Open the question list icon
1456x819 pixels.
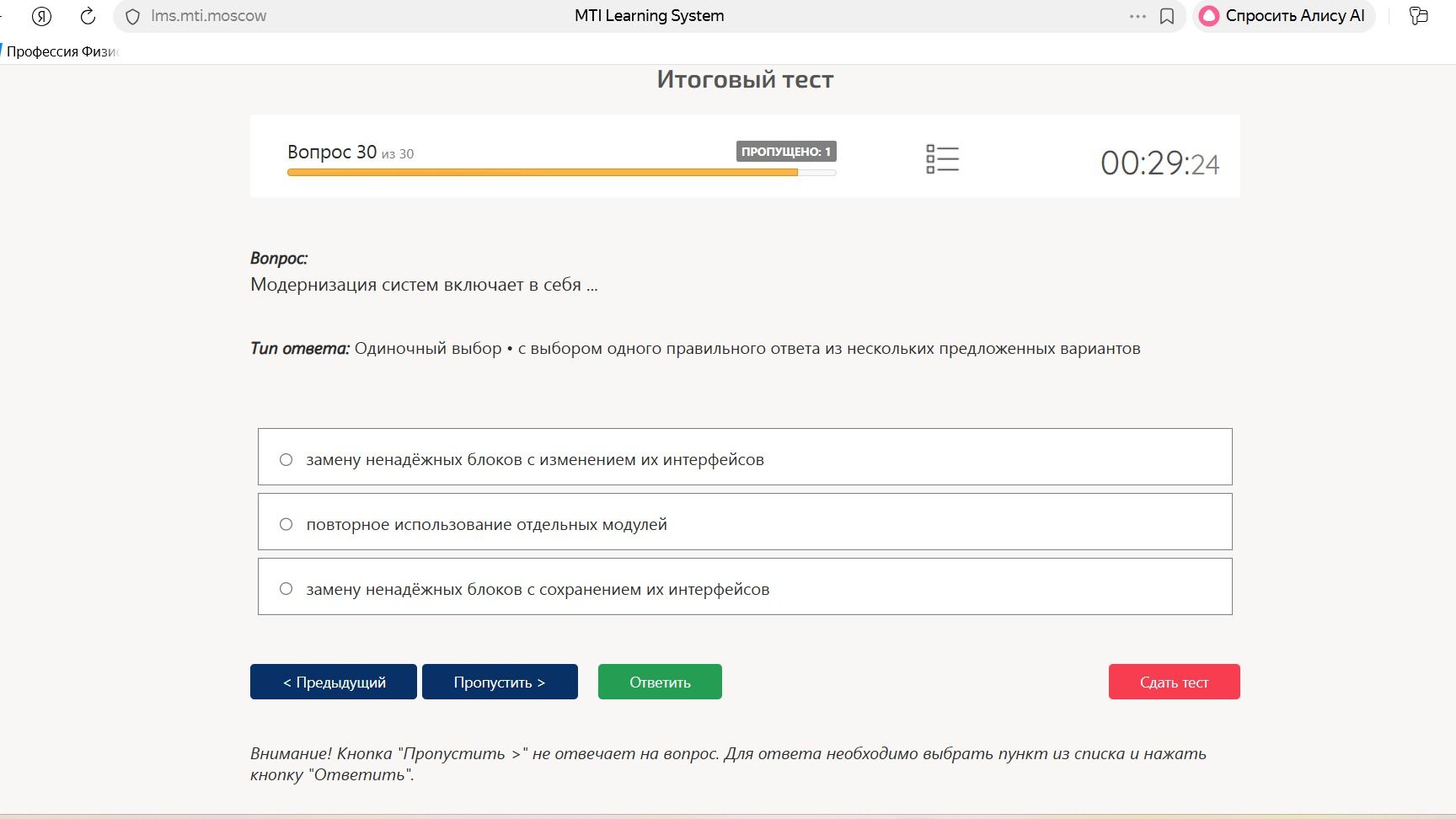pyautogui.click(x=942, y=158)
